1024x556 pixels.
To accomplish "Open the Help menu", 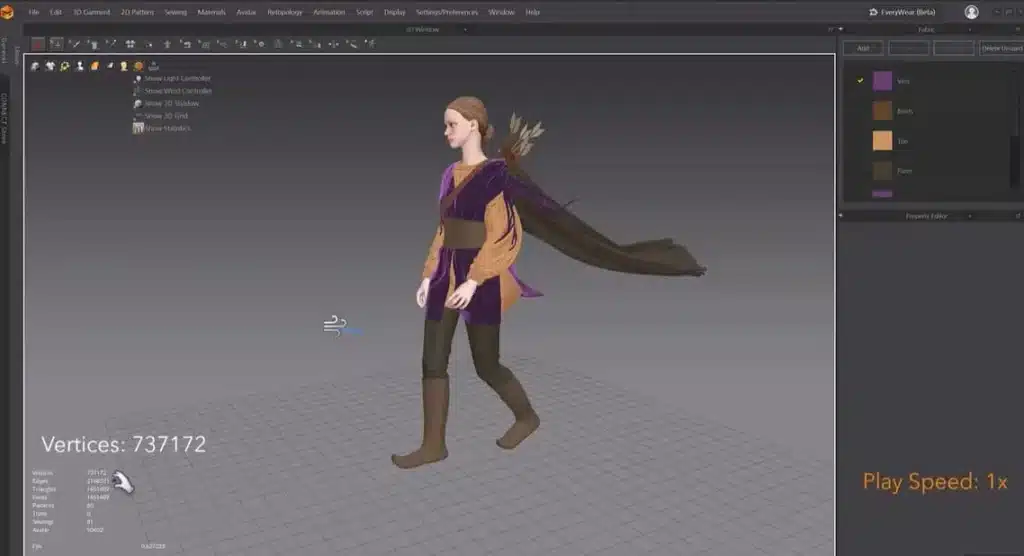I will pyautogui.click(x=533, y=12).
